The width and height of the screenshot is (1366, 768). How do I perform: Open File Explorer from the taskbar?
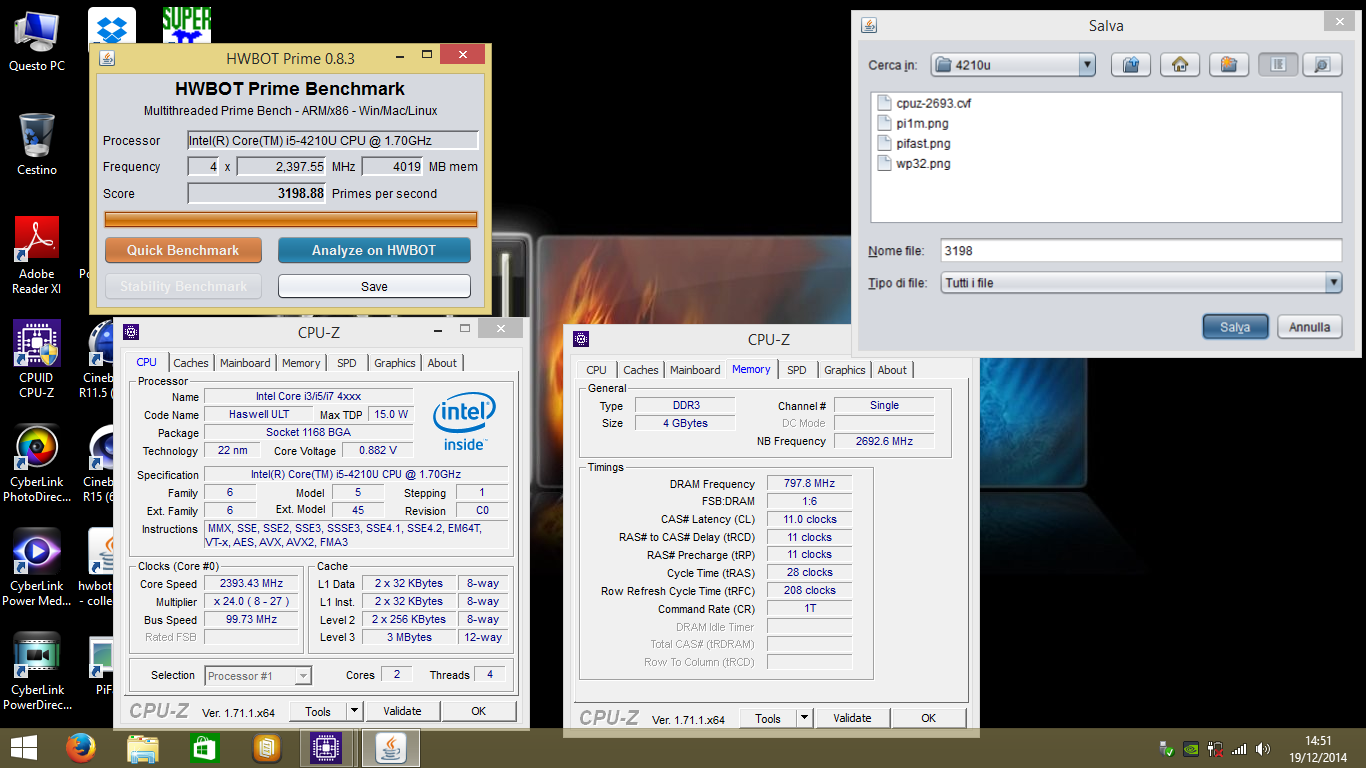tap(142, 748)
